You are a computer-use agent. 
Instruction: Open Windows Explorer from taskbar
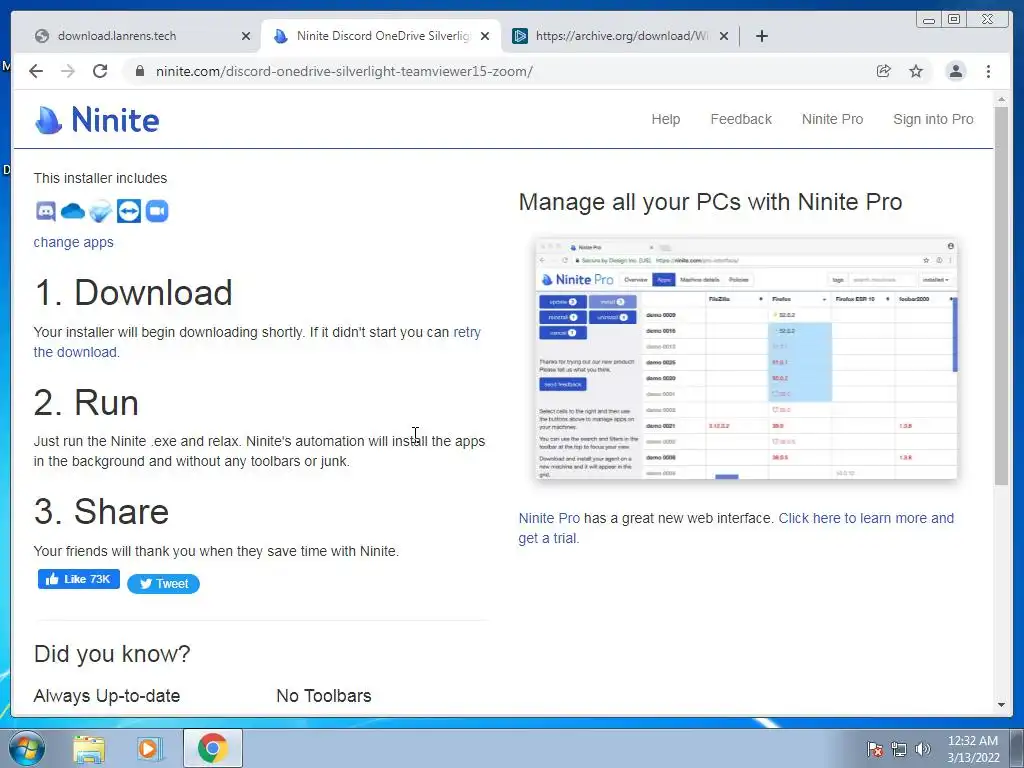[89, 748]
